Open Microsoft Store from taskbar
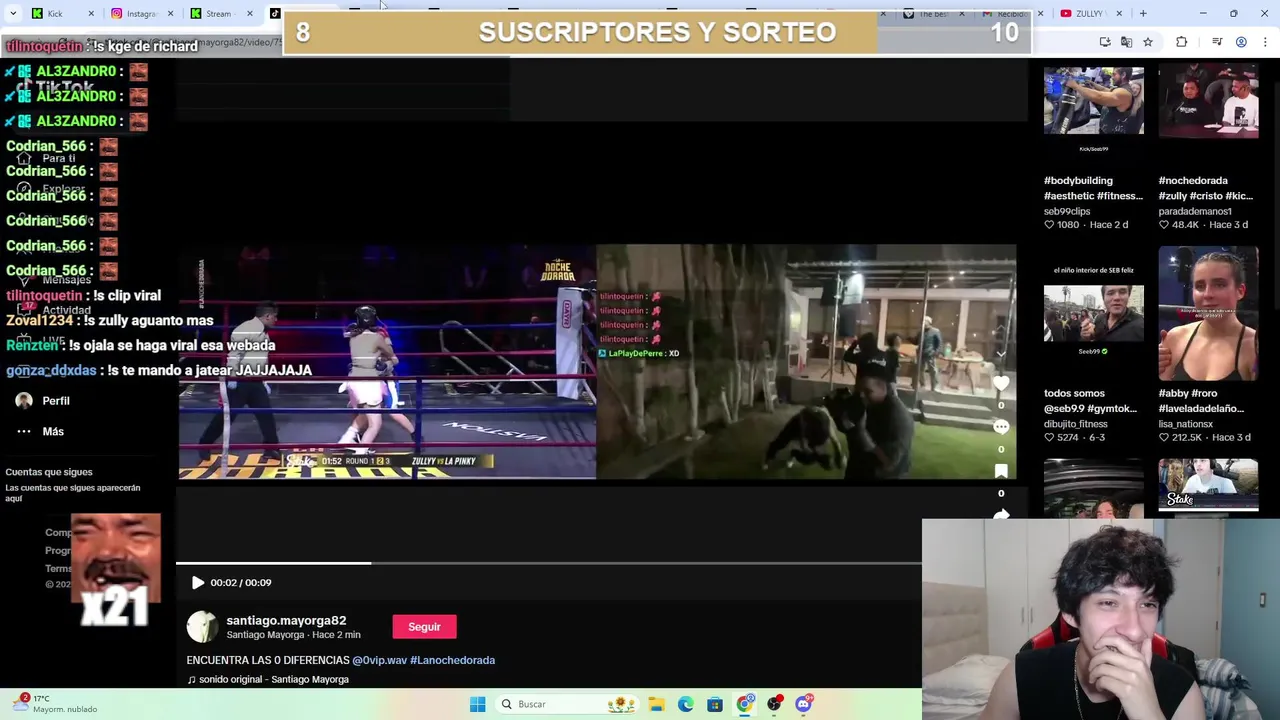Image resolution: width=1280 pixels, height=720 pixels. pos(715,704)
